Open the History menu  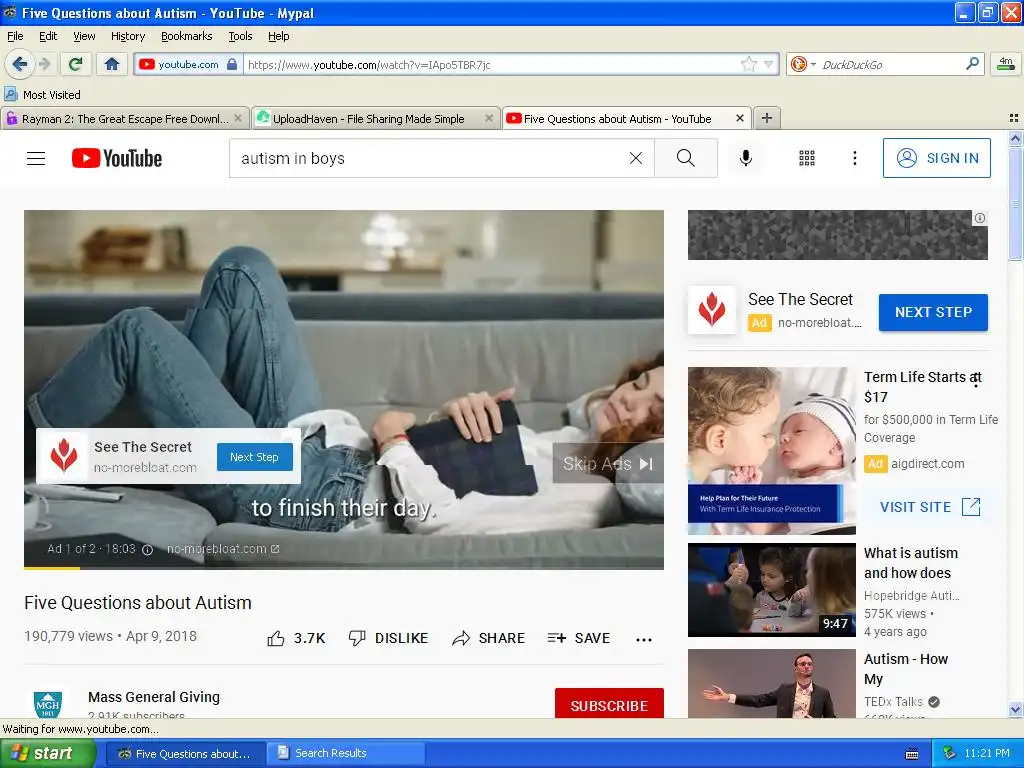click(x=127, y=36)
